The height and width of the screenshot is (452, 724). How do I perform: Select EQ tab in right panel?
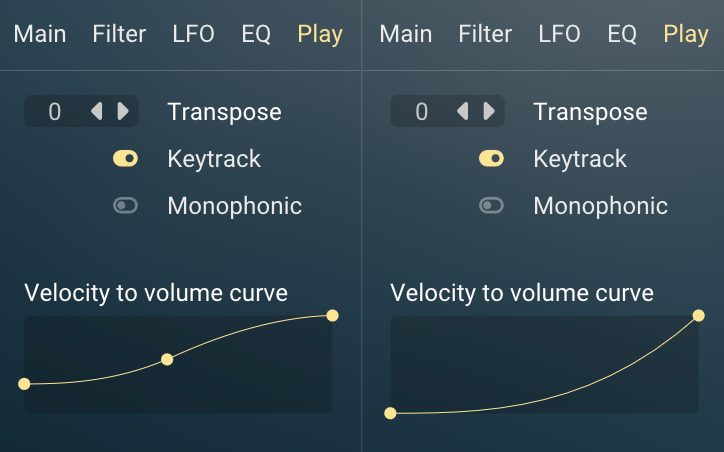[x=622, y=34]
